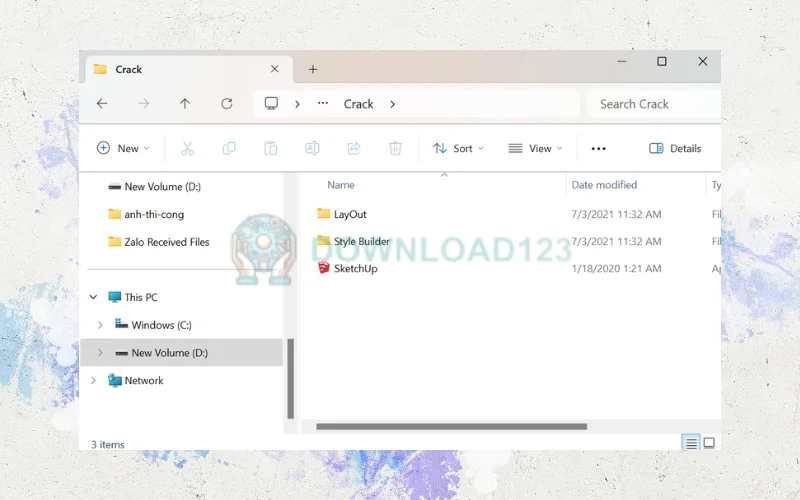Image resolution: width=800 pixels, height=500 pixels.
Task: Open the View options menu
Action: click(x=535, y=148)
